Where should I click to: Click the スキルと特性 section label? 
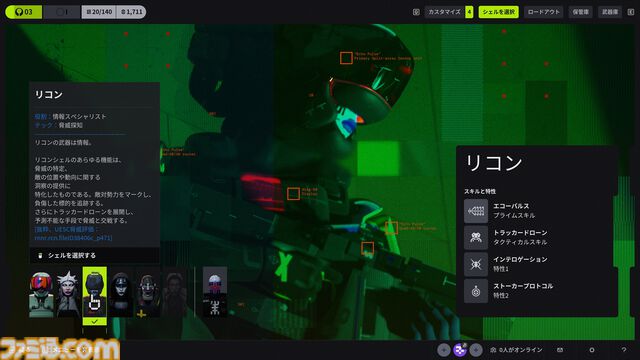(x=480, y=191)
